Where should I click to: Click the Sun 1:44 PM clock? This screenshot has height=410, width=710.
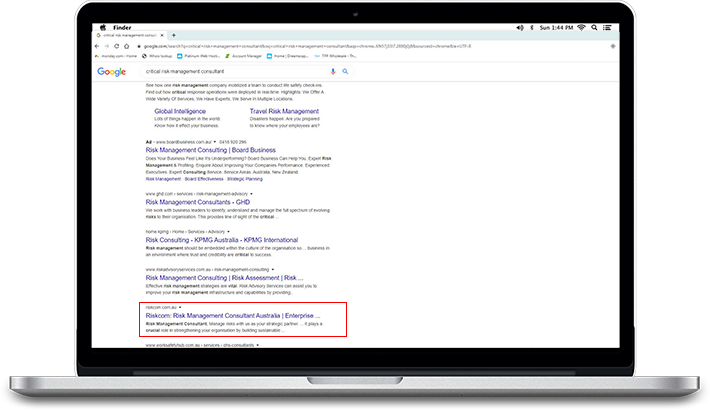[556, 28]
